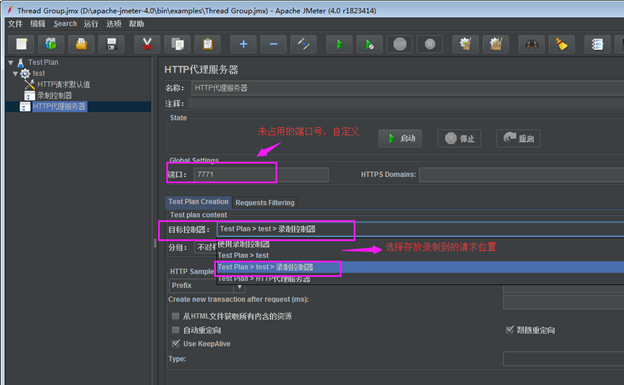
Task: Click the 名称 name input field
Action: coord(408,88)
